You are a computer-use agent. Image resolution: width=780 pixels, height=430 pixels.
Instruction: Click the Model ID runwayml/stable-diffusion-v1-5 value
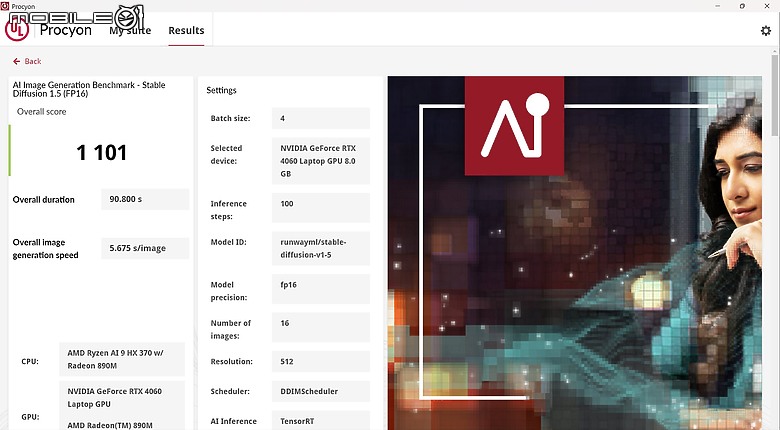(x=321, y=248)
